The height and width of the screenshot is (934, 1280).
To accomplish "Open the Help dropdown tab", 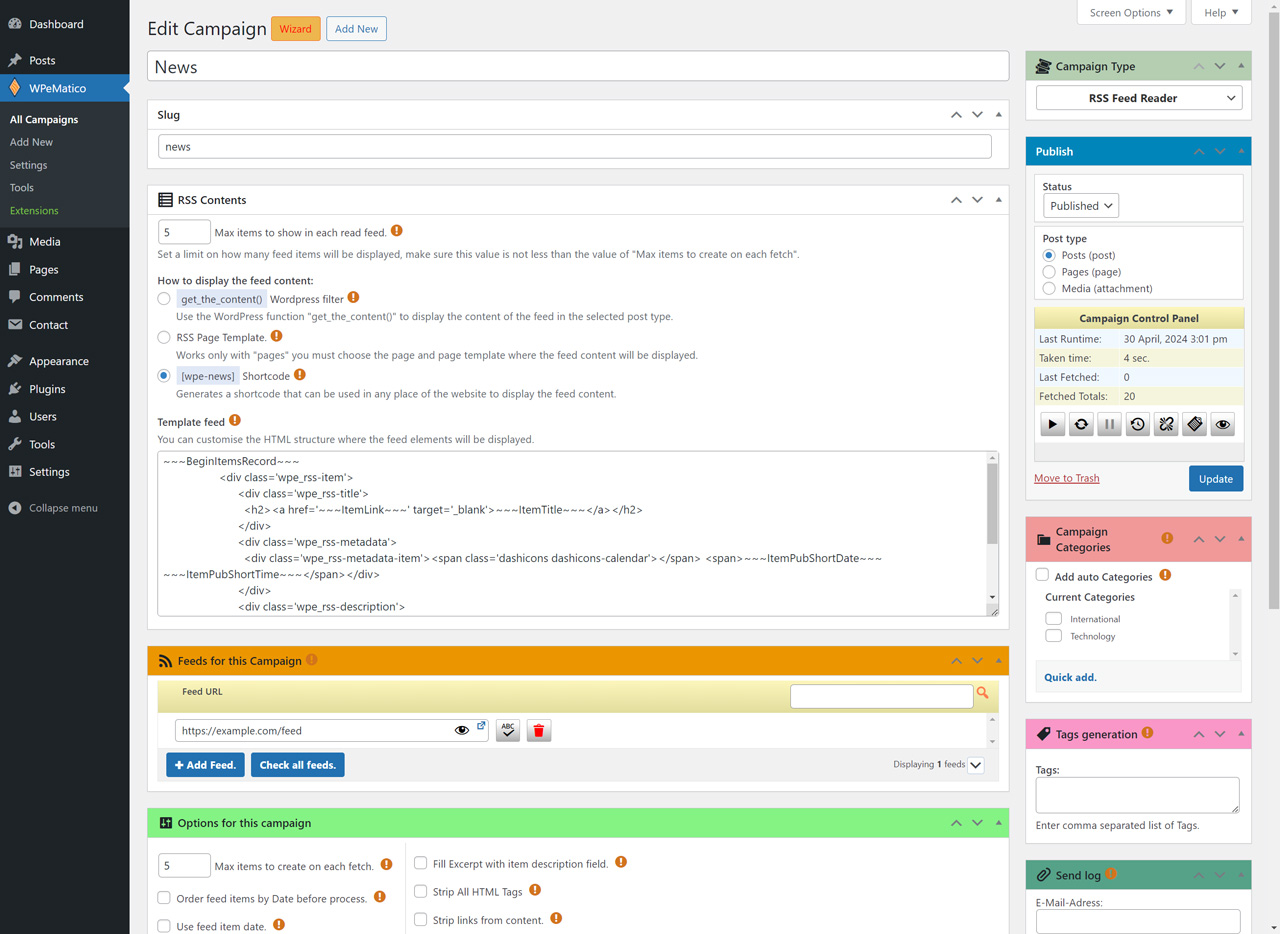I will click(x=1221, y=12).
